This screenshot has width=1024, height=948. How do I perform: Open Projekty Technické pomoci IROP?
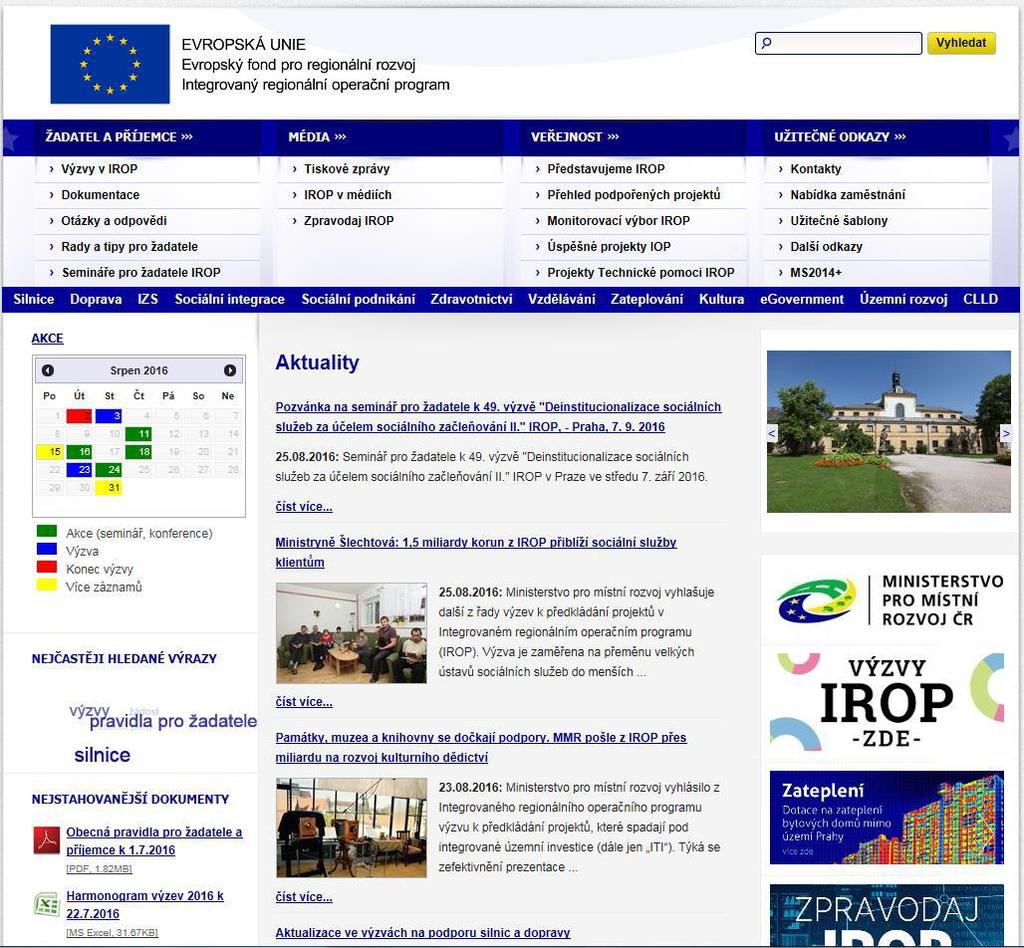point(641,273)
